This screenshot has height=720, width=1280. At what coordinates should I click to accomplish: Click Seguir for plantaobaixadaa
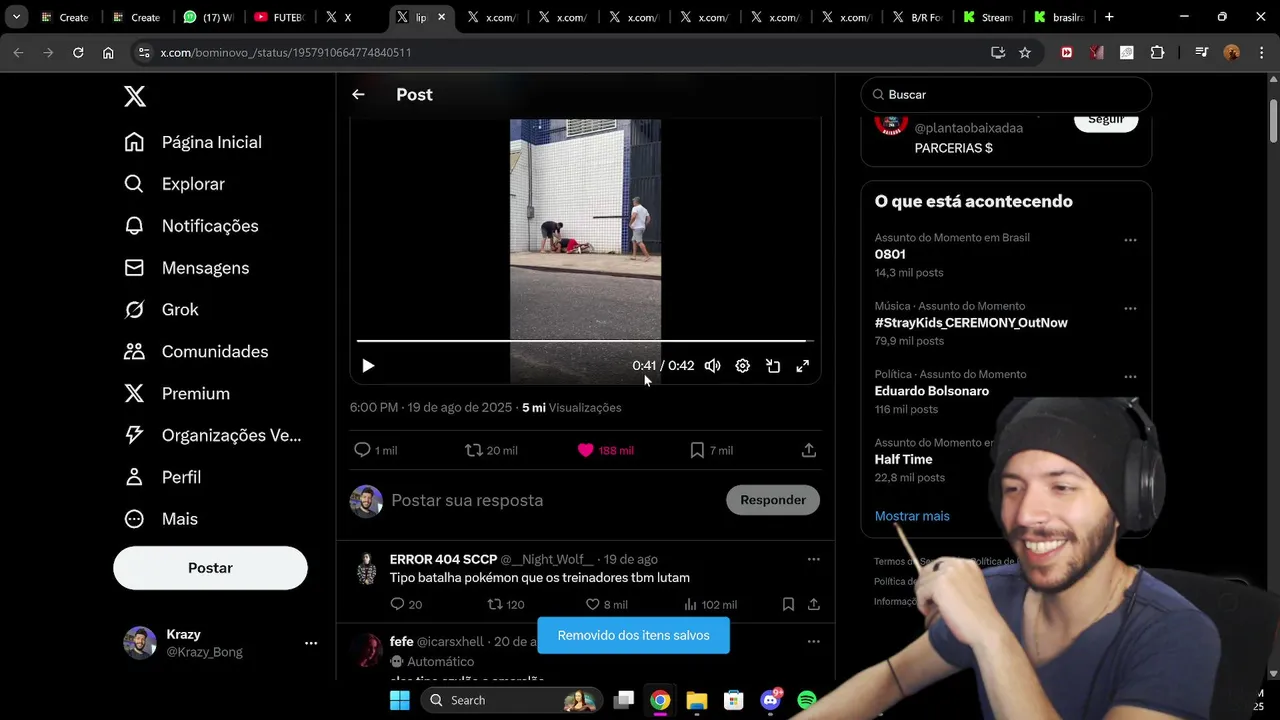(1106, 120)
